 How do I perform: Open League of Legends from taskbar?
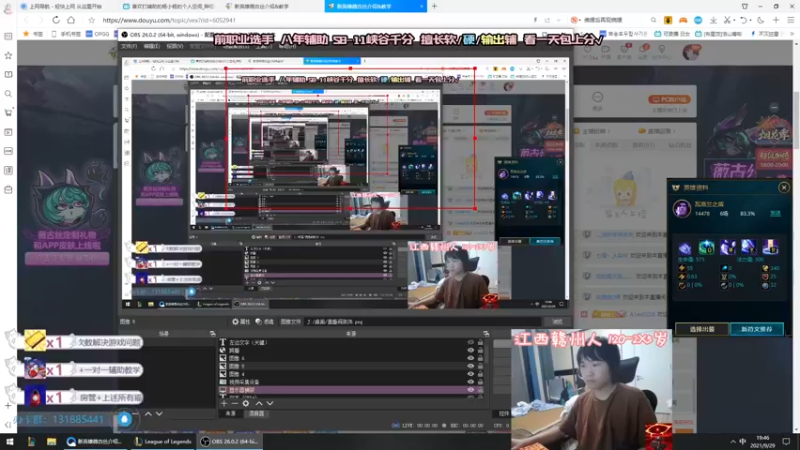pyautogui.click(x=163, y=441)
